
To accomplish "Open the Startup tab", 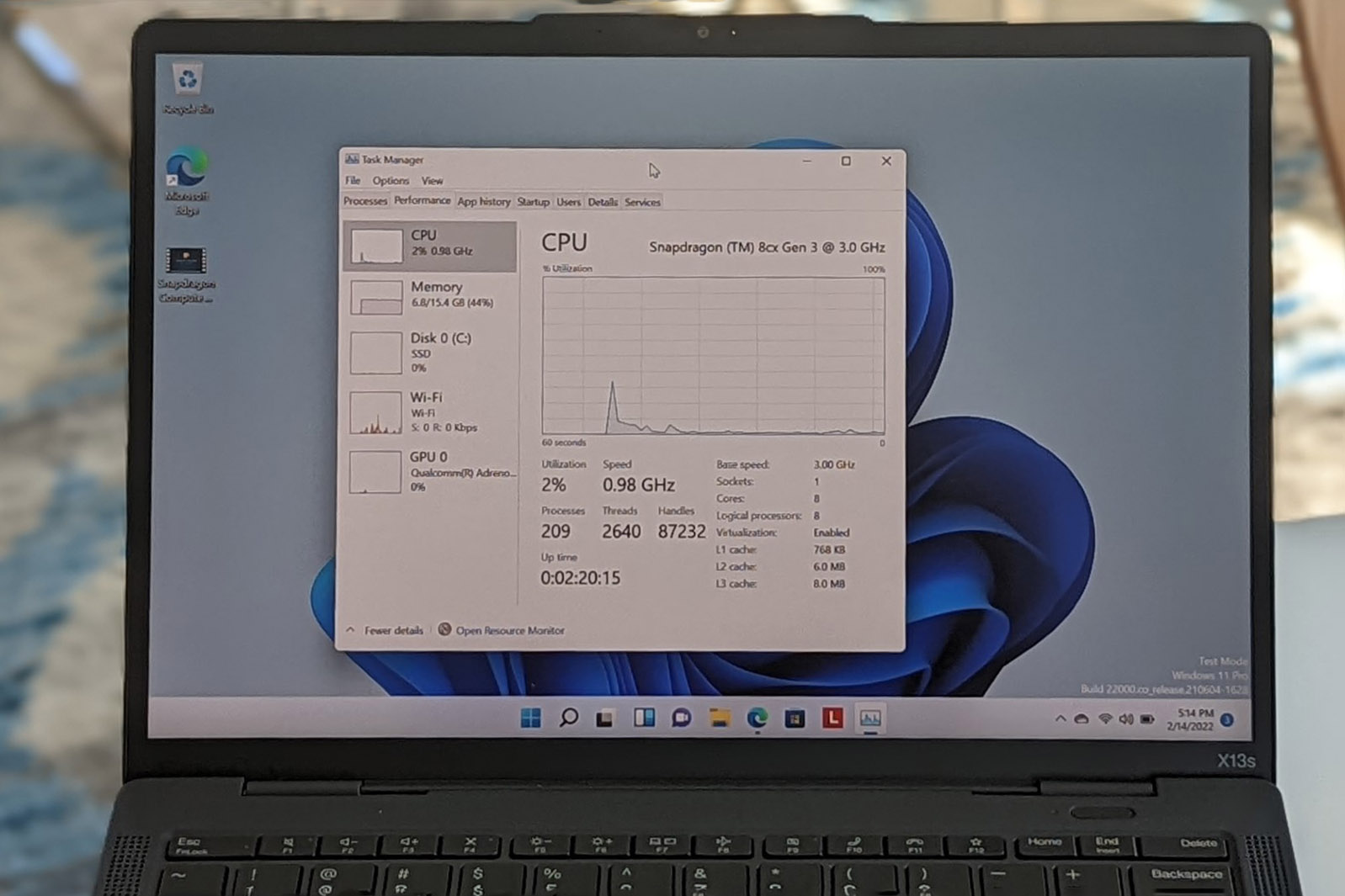I will pos(533,201).
